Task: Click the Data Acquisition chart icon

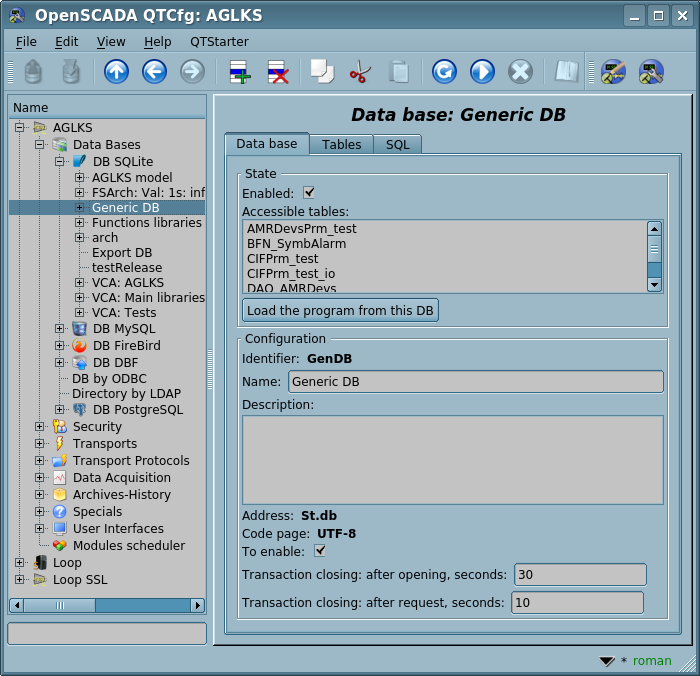Action: (x=59, y=477)
